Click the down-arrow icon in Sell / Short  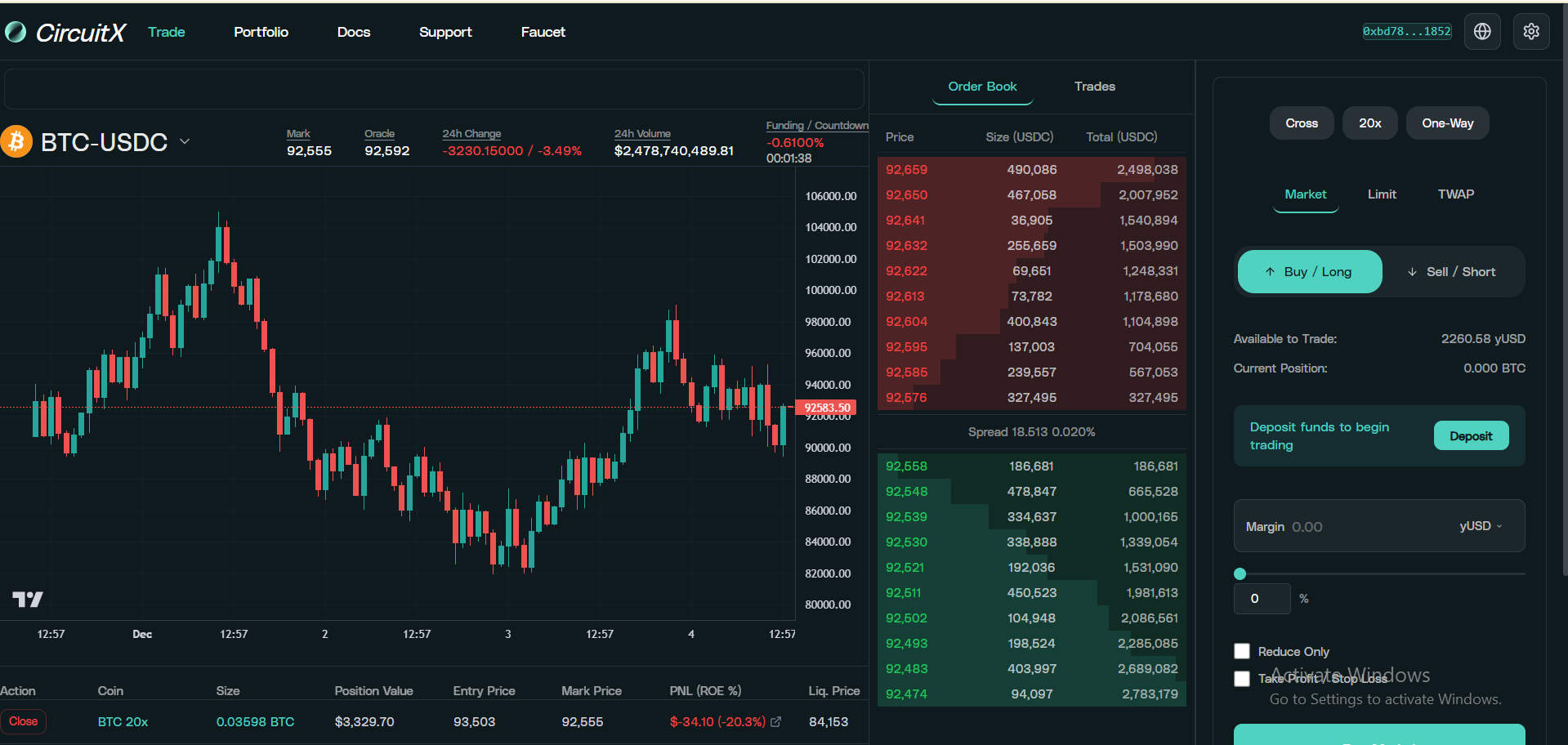(x=1413, y=271)
